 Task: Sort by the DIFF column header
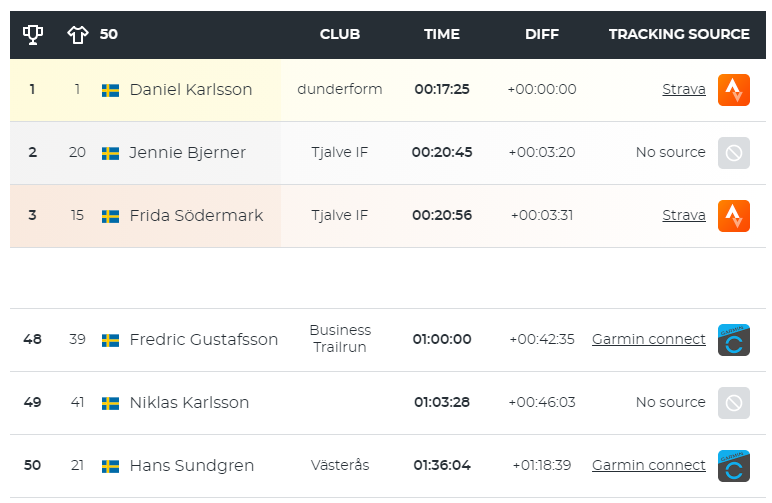pyautogui.click(x=542, y=34)
